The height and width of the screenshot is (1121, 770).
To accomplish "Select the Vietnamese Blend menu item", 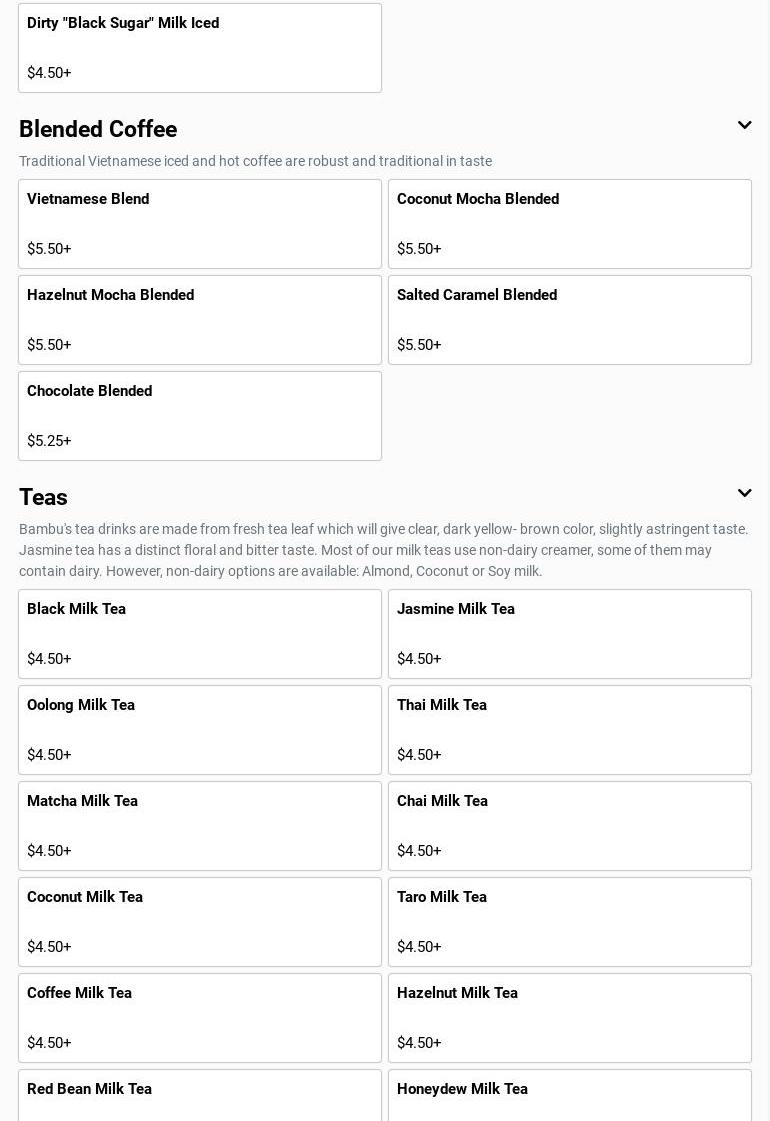I will [200, 224].
